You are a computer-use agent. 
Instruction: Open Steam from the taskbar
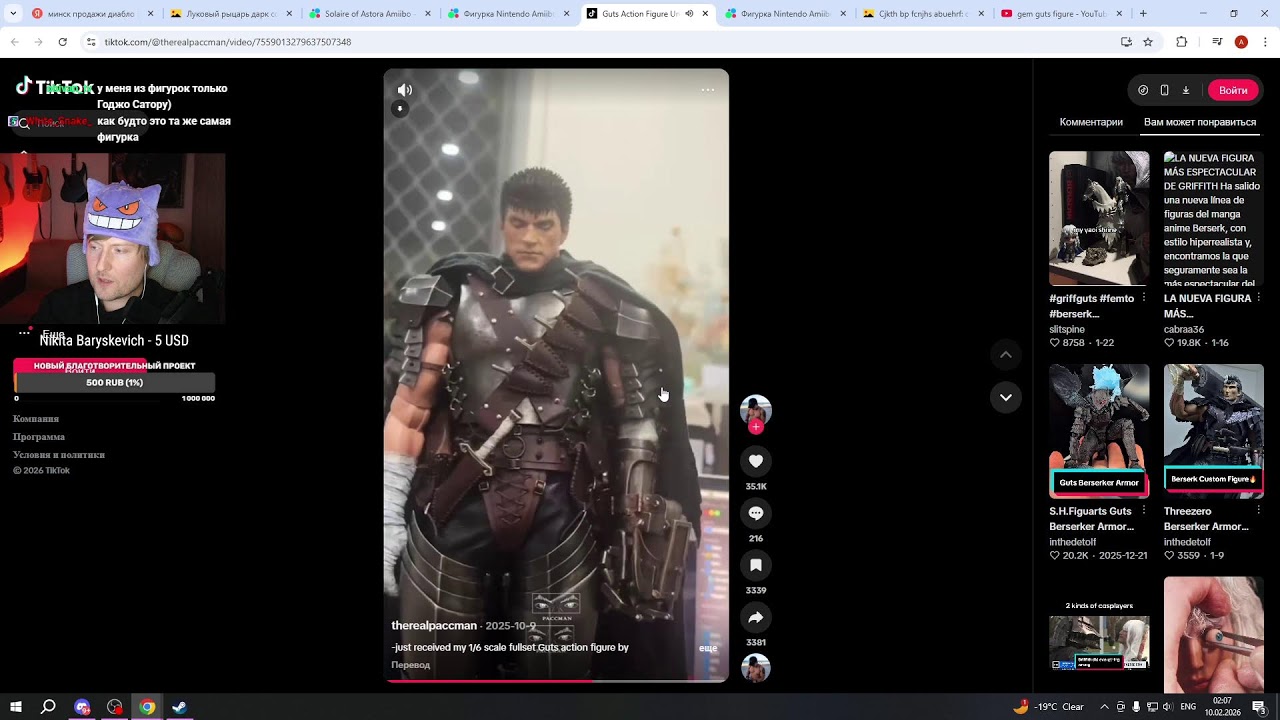(x=179, y=707)
